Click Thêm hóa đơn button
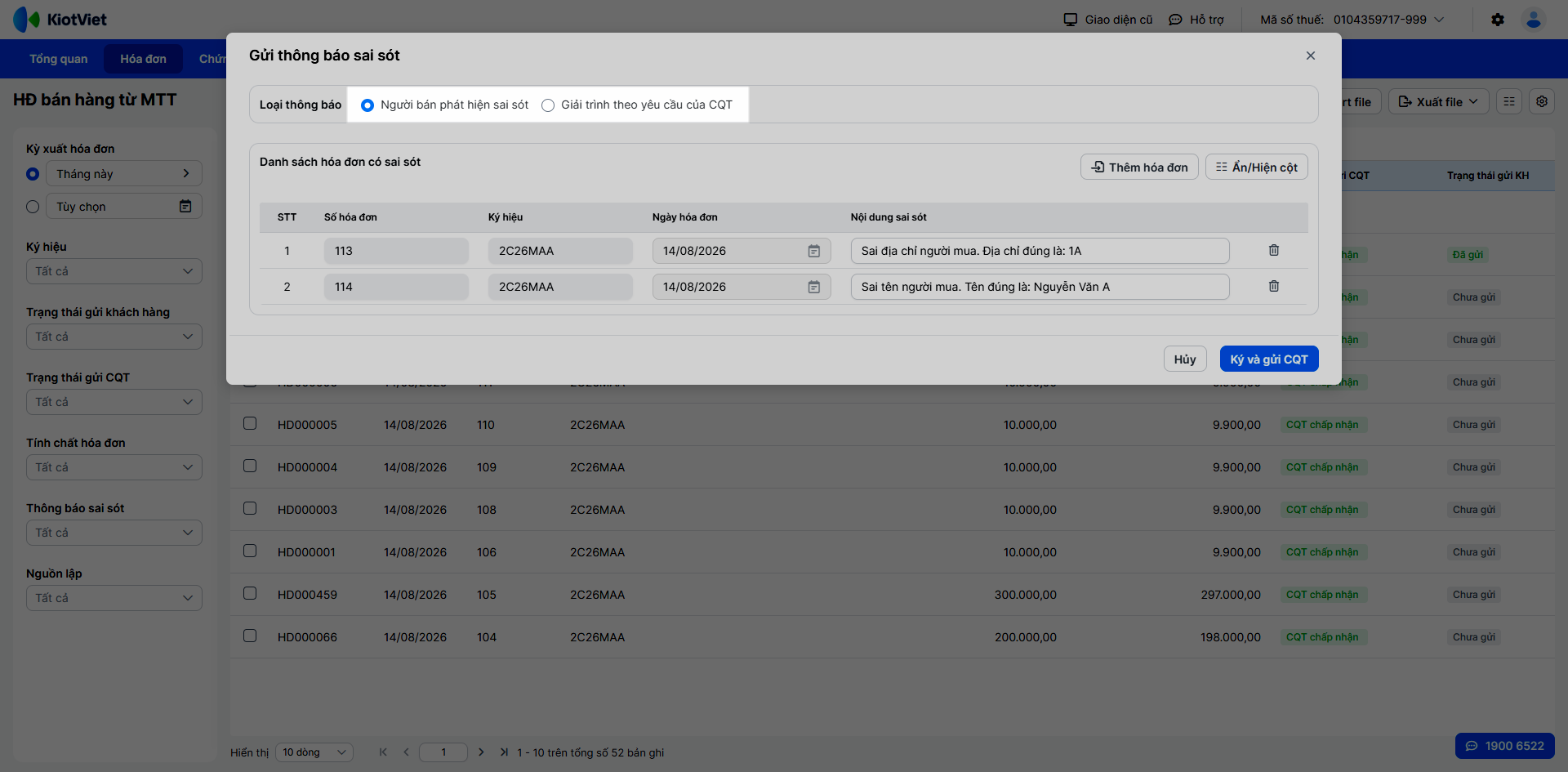This screenshot has width=1568, height=772. 1139,167
